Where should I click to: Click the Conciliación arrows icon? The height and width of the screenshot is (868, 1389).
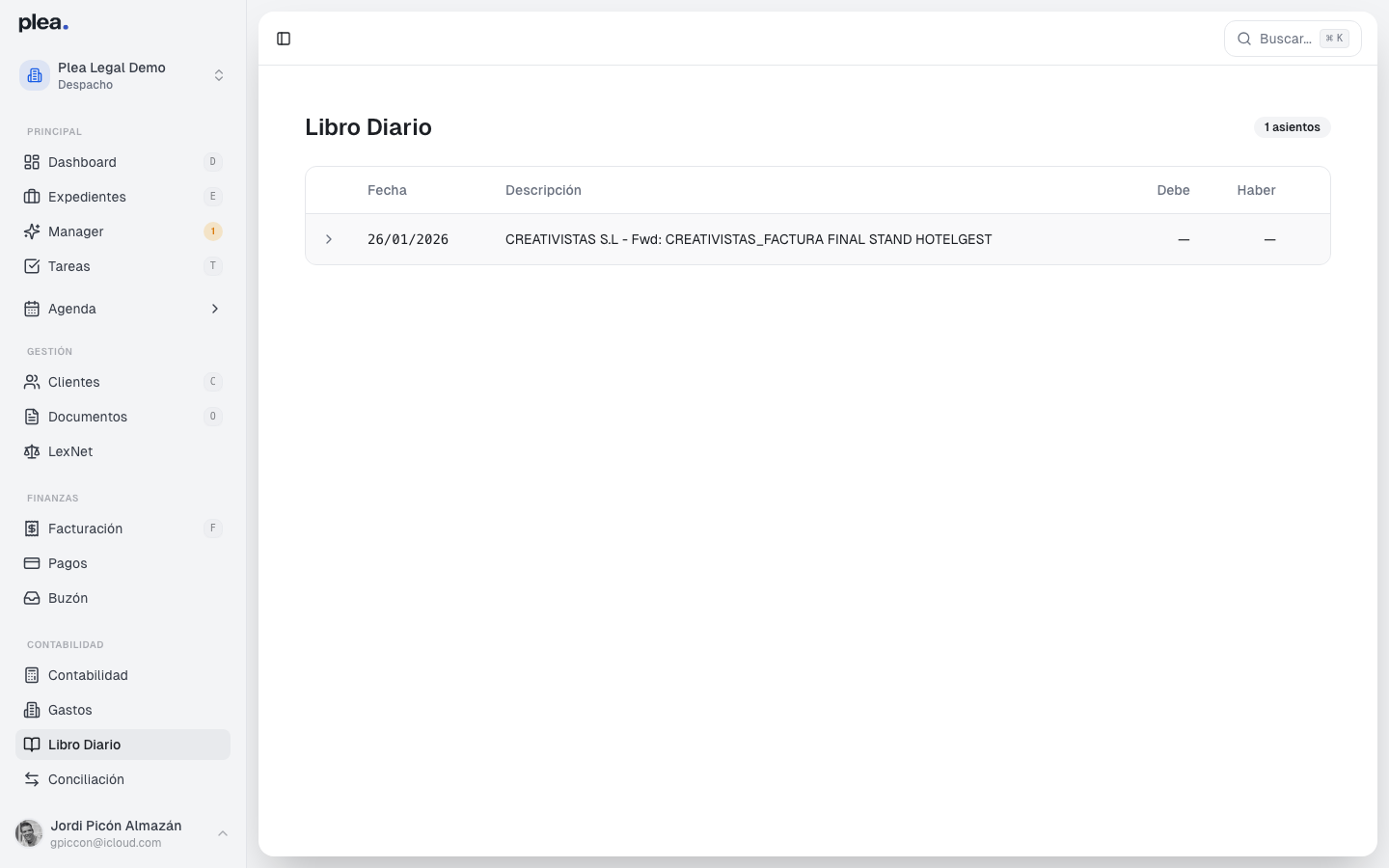tap(32, 779)
